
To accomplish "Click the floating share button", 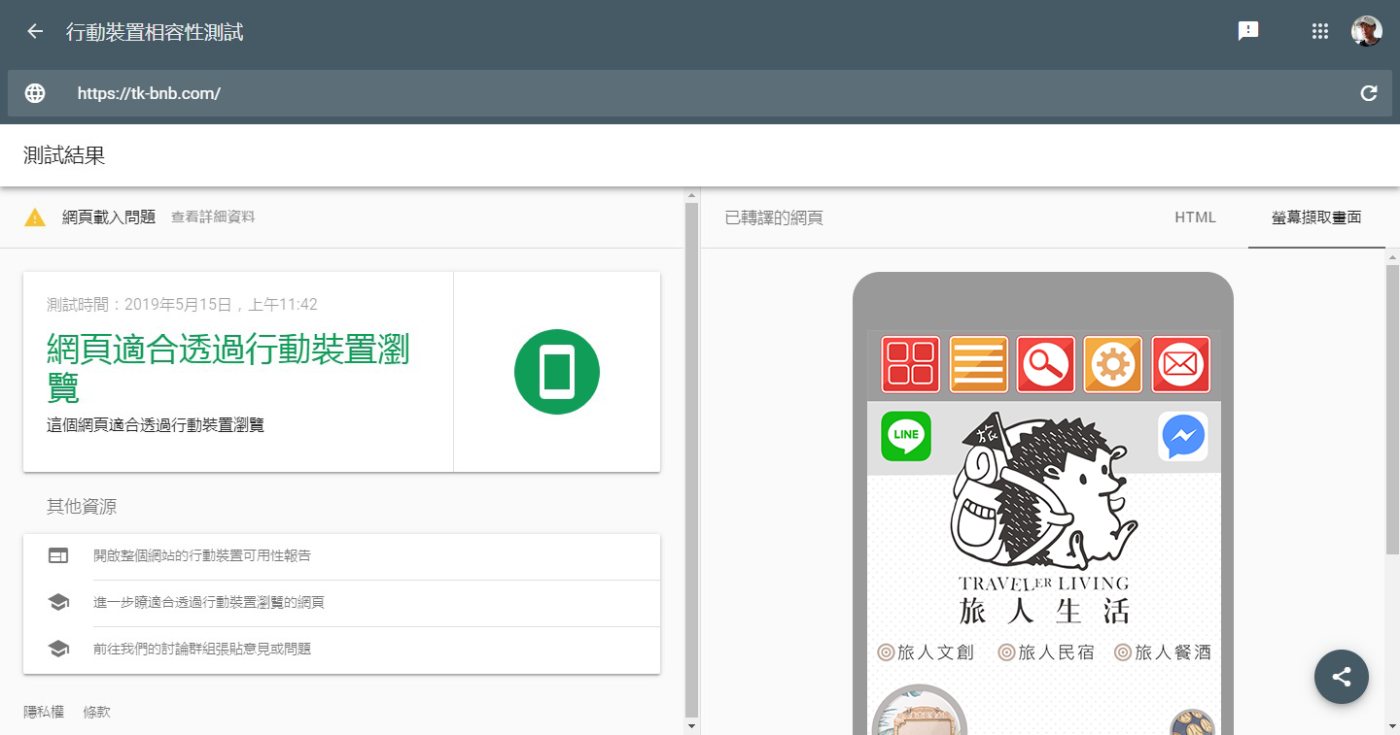I will pyautogui.click(x=1341, y=677).
